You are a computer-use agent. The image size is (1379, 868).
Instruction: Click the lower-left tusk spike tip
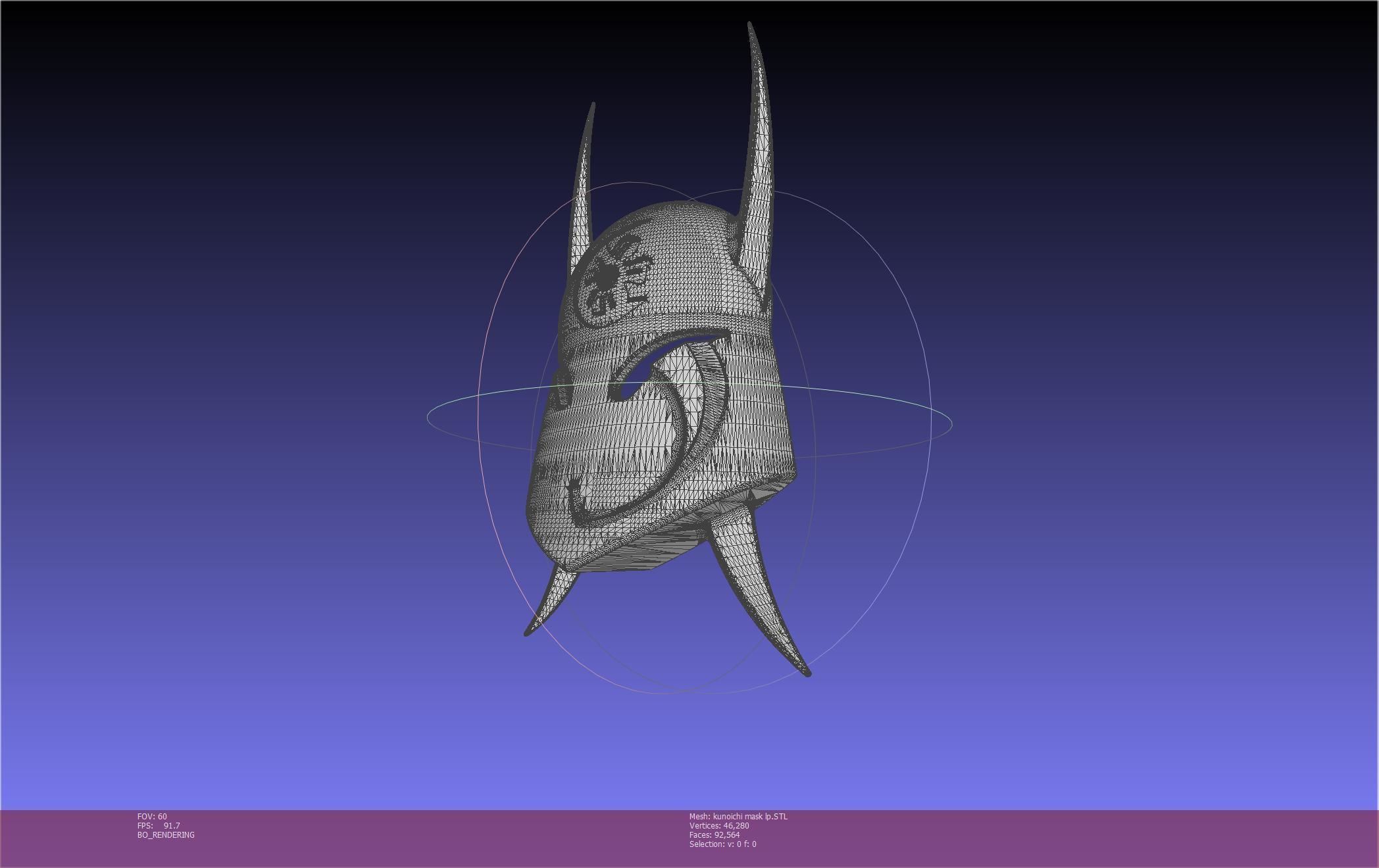[x=527, y=633]
